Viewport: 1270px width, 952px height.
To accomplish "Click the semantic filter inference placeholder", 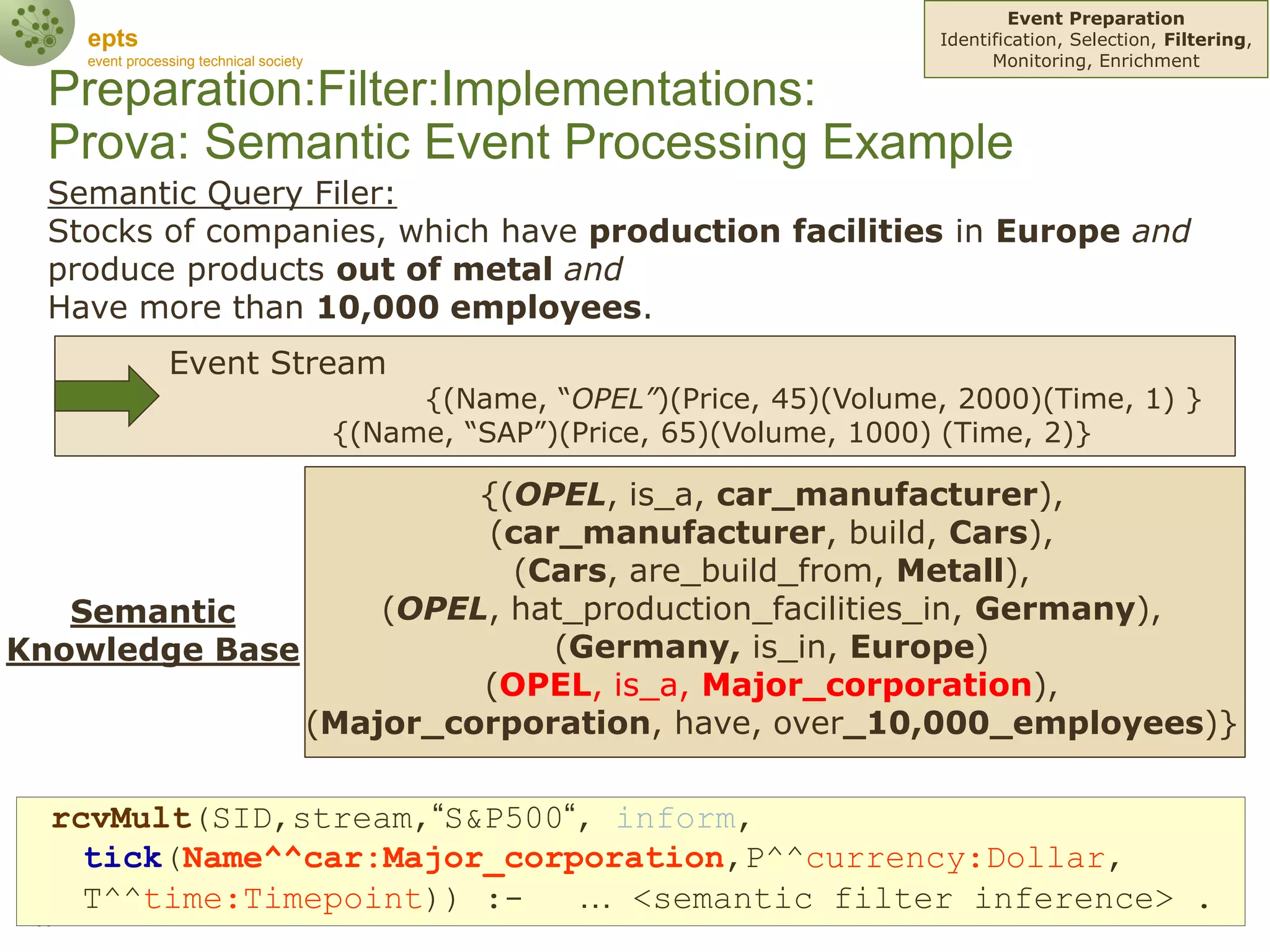I will [x=902, y=899].
